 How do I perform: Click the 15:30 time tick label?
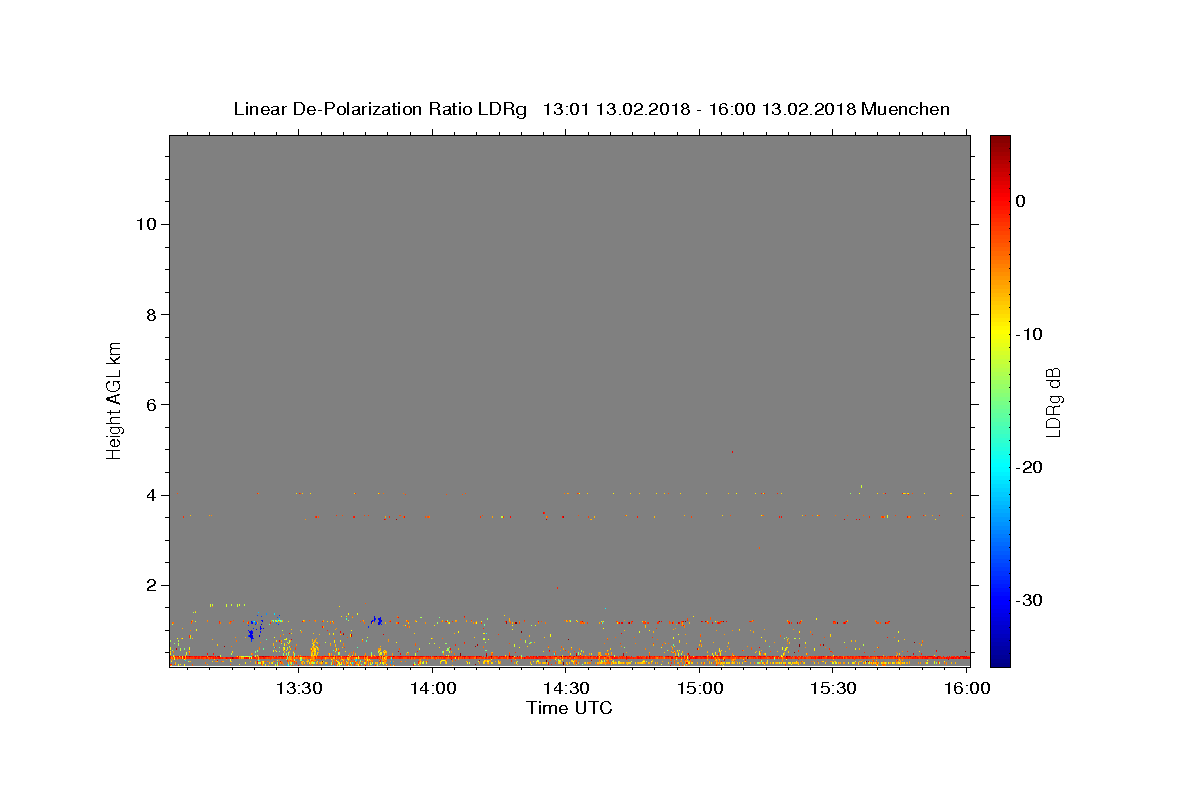(834, 688)
